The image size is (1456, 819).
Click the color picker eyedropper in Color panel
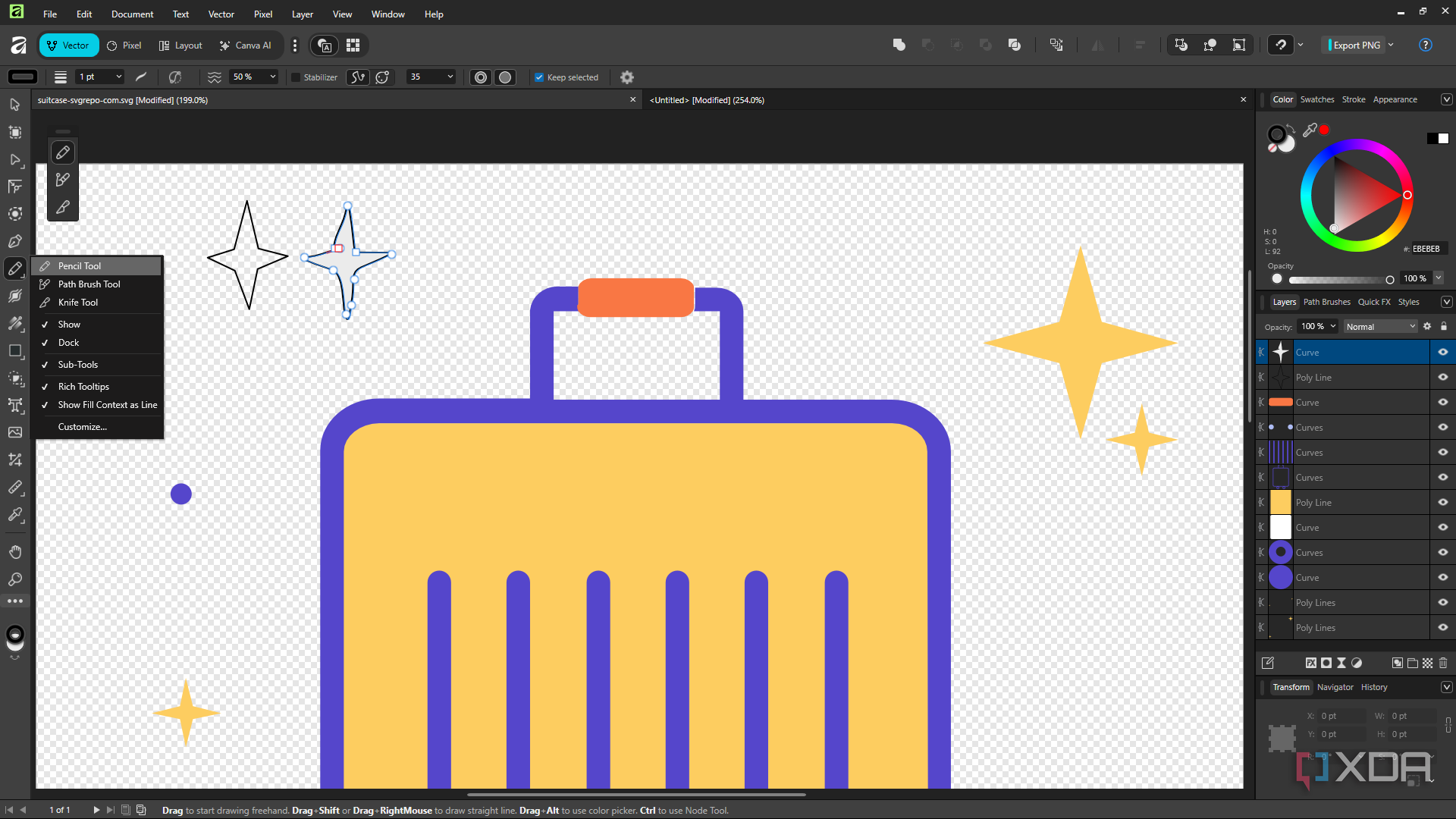(1310, 130)
